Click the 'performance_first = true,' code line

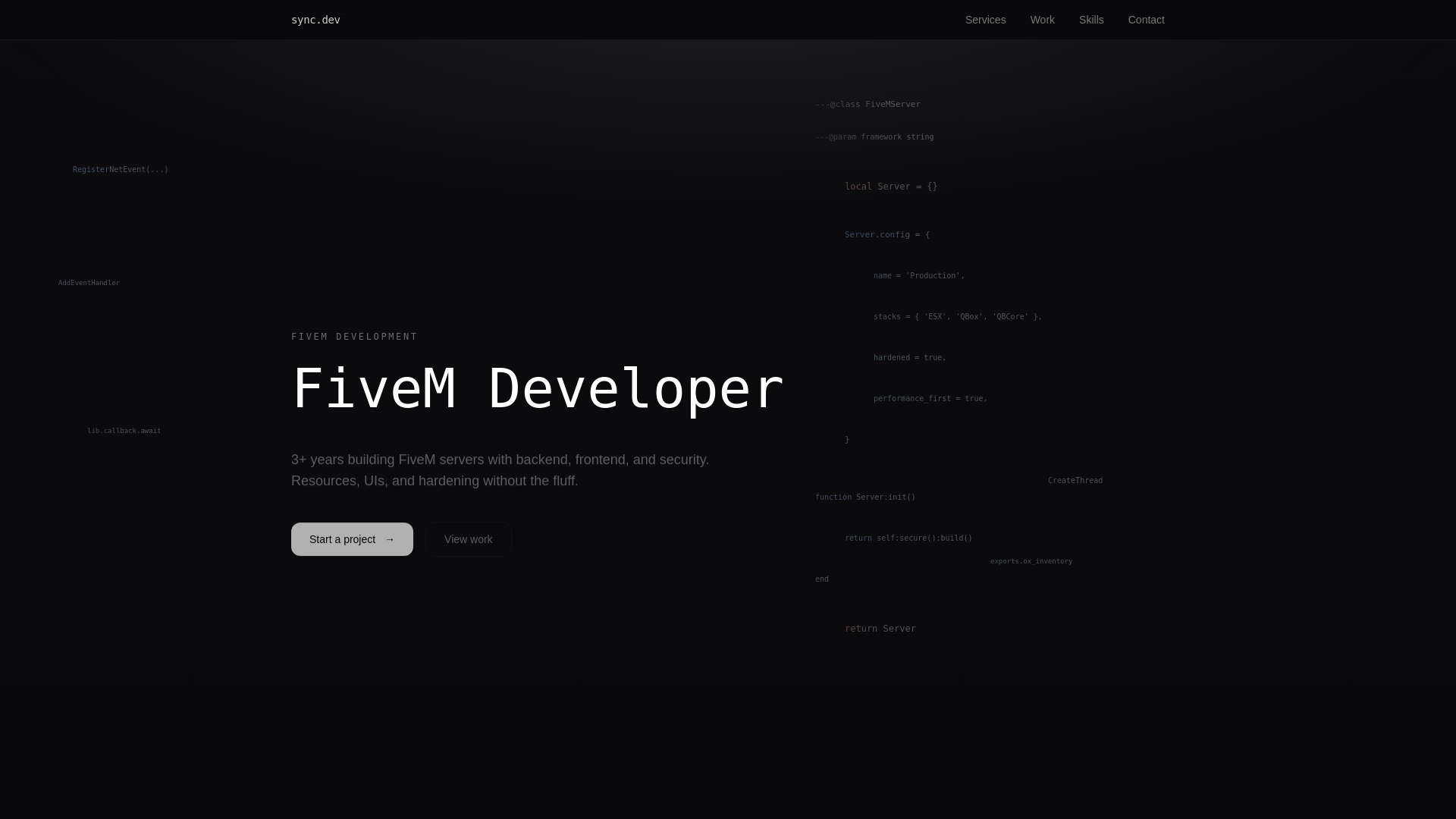click(930, 399)
